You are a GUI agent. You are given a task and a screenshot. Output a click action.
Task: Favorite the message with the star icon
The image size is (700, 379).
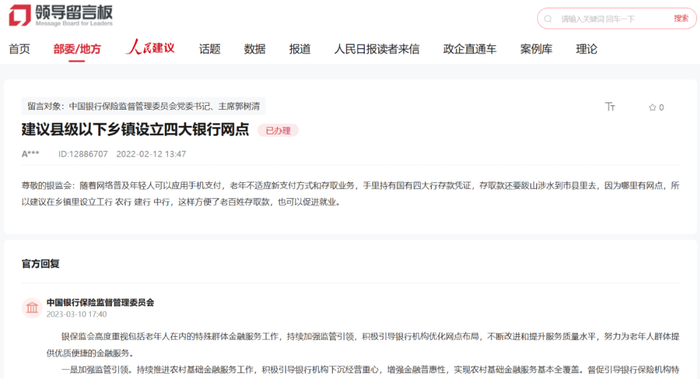(652, 107)
